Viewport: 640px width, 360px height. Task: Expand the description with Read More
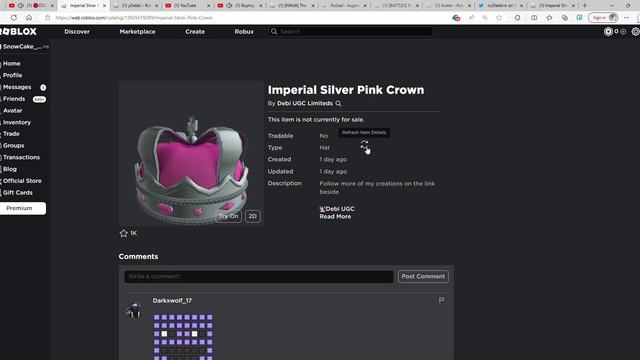(335, 217)
